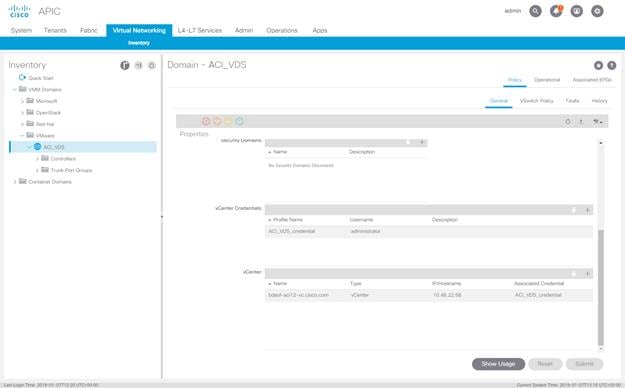This screenshot has height=388, width=625.
Task: Select the ACI_VDS_credential row
Action: pos(428,231)
